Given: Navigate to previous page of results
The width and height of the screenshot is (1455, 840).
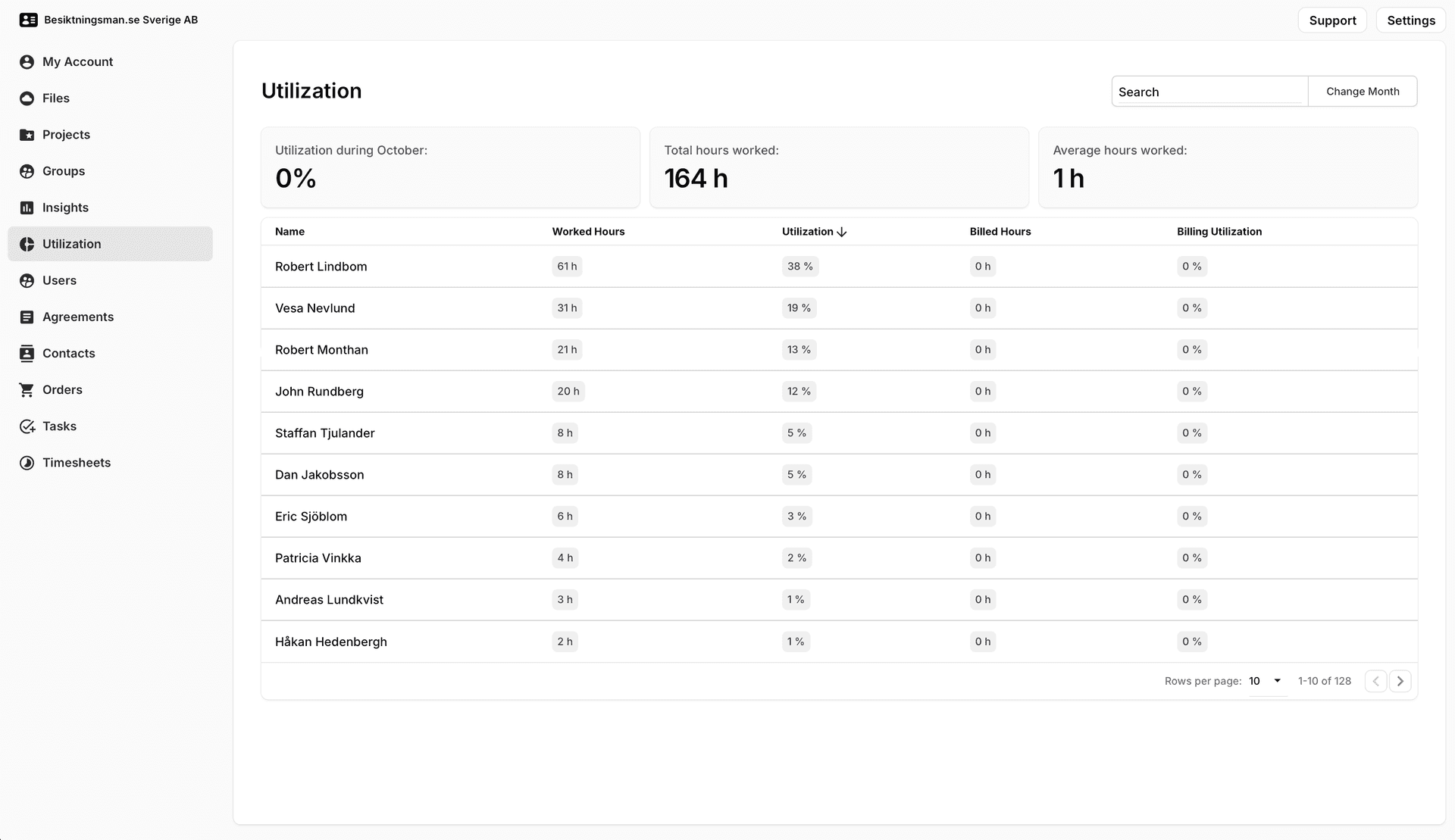Looking at the screenshot, I should 1376,681.
